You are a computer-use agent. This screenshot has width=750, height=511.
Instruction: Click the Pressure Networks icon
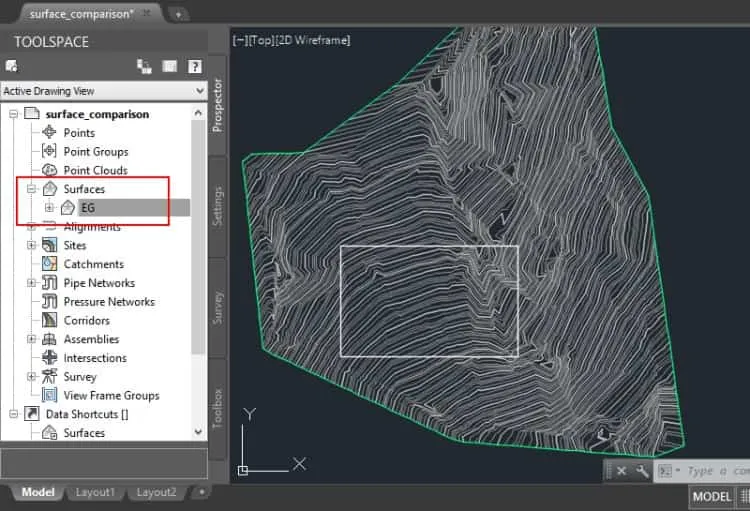coord(49,301)
